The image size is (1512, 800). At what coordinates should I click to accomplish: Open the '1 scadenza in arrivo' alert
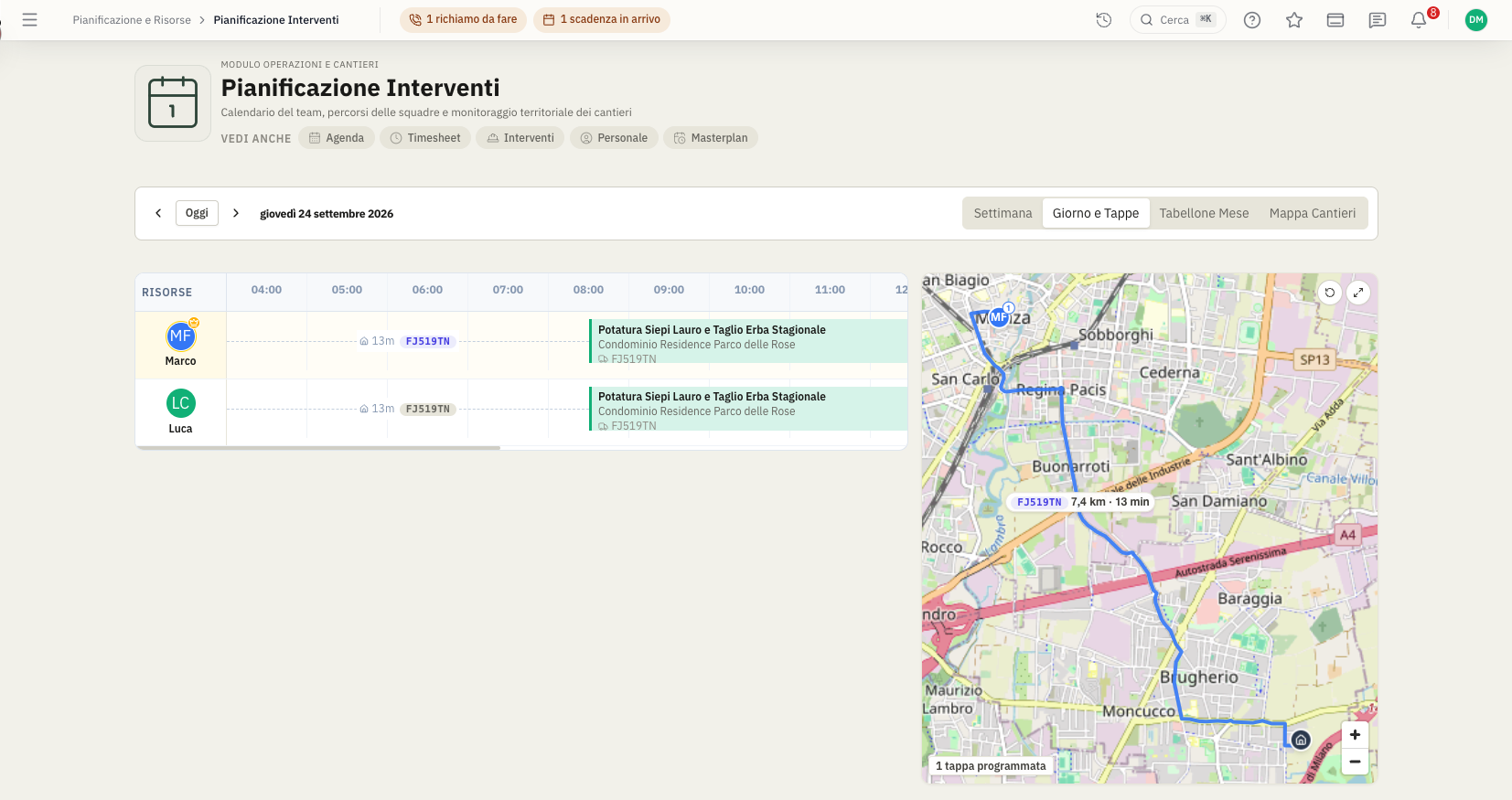(x=602, y=19)
